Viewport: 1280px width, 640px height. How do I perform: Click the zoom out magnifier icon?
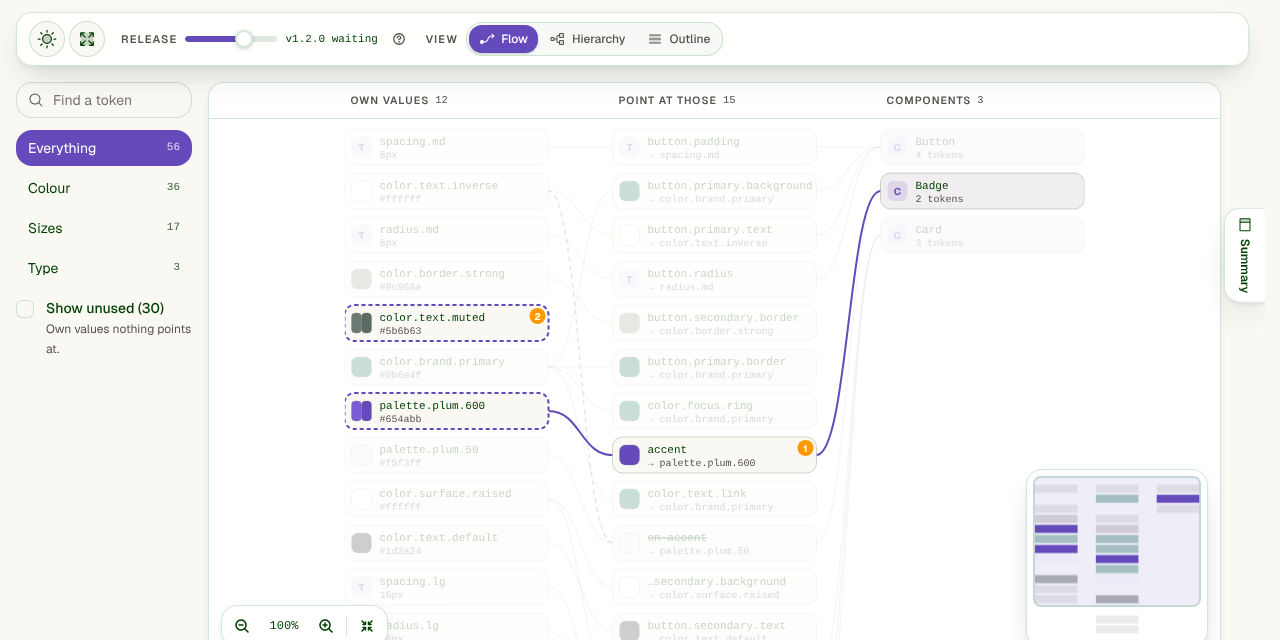pos(242,626)
